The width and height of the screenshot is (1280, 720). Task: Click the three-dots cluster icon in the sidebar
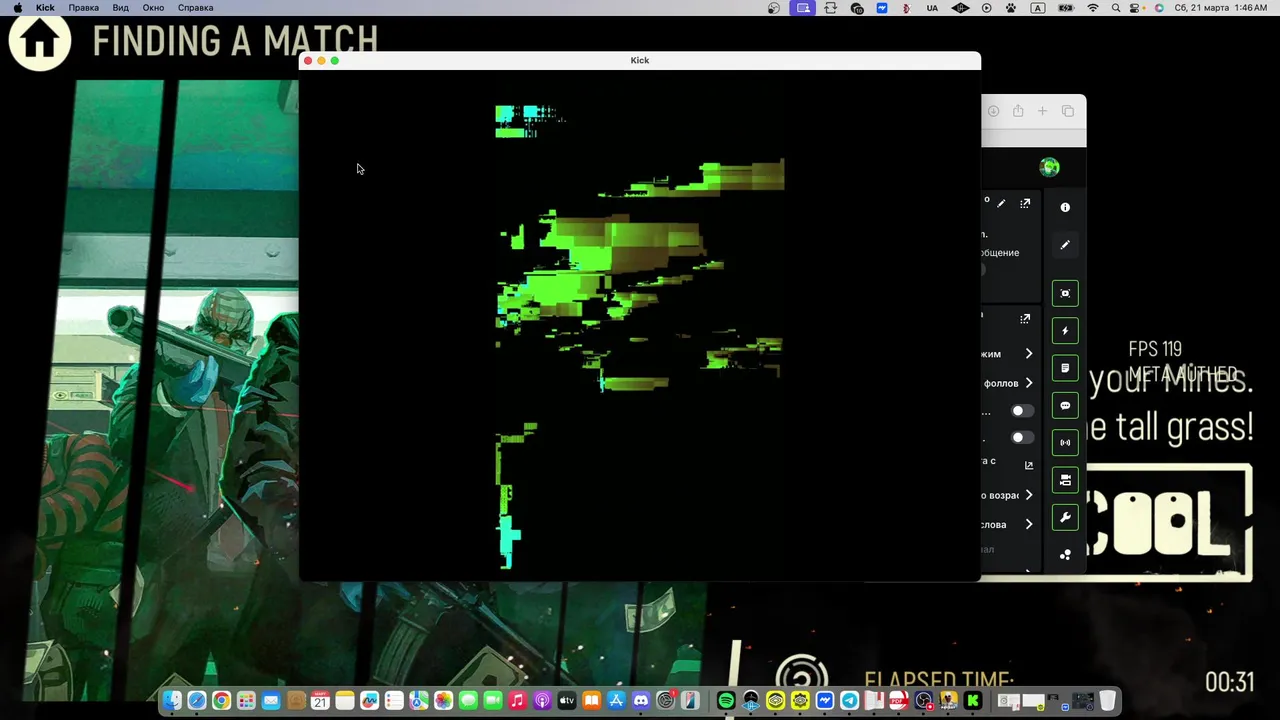point(1065,555)
